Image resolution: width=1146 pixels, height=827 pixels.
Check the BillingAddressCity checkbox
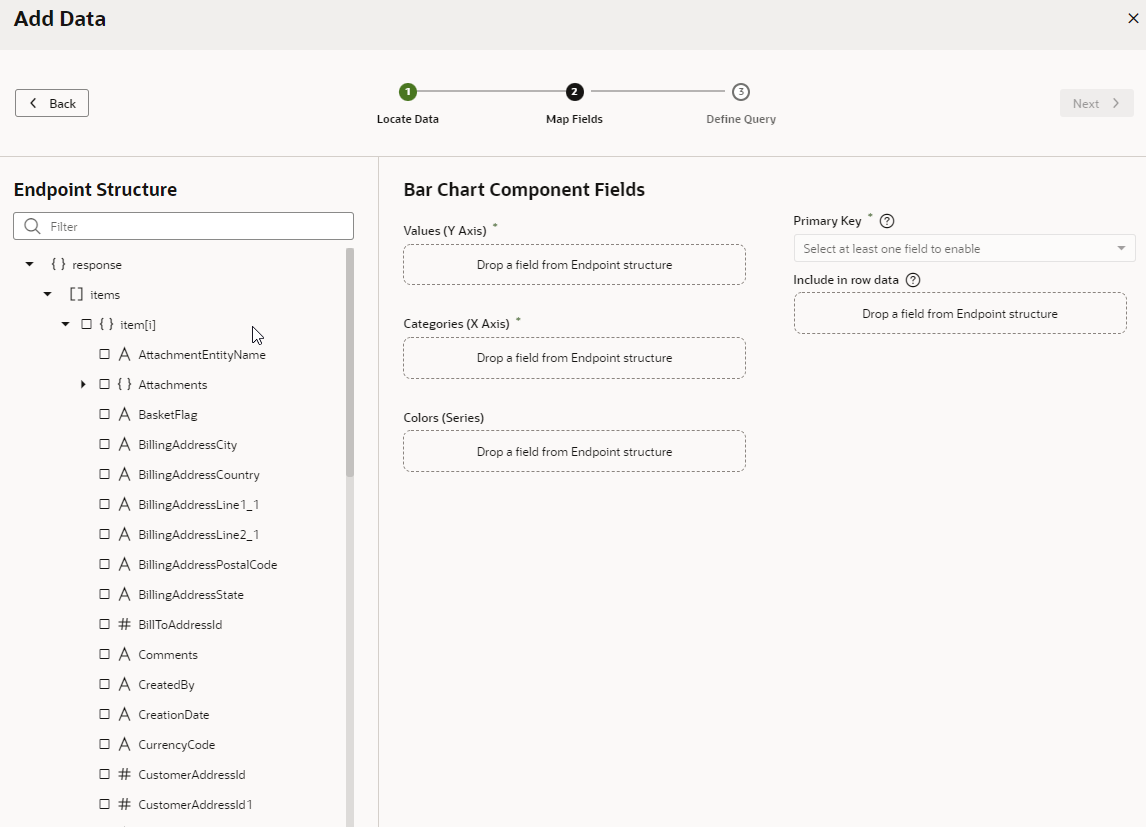pos(105,444)
